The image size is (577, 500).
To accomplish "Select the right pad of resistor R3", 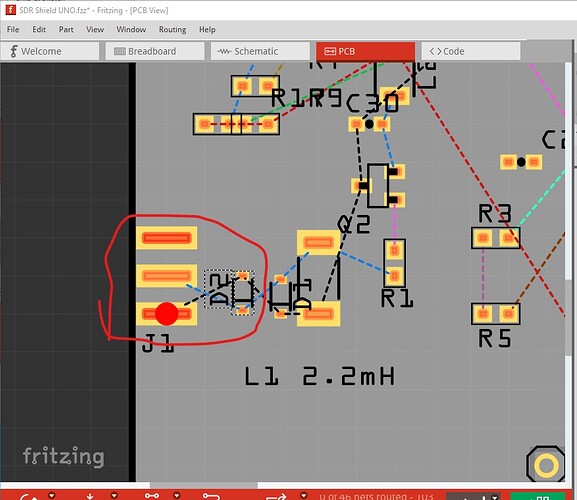I will (509, 238).
